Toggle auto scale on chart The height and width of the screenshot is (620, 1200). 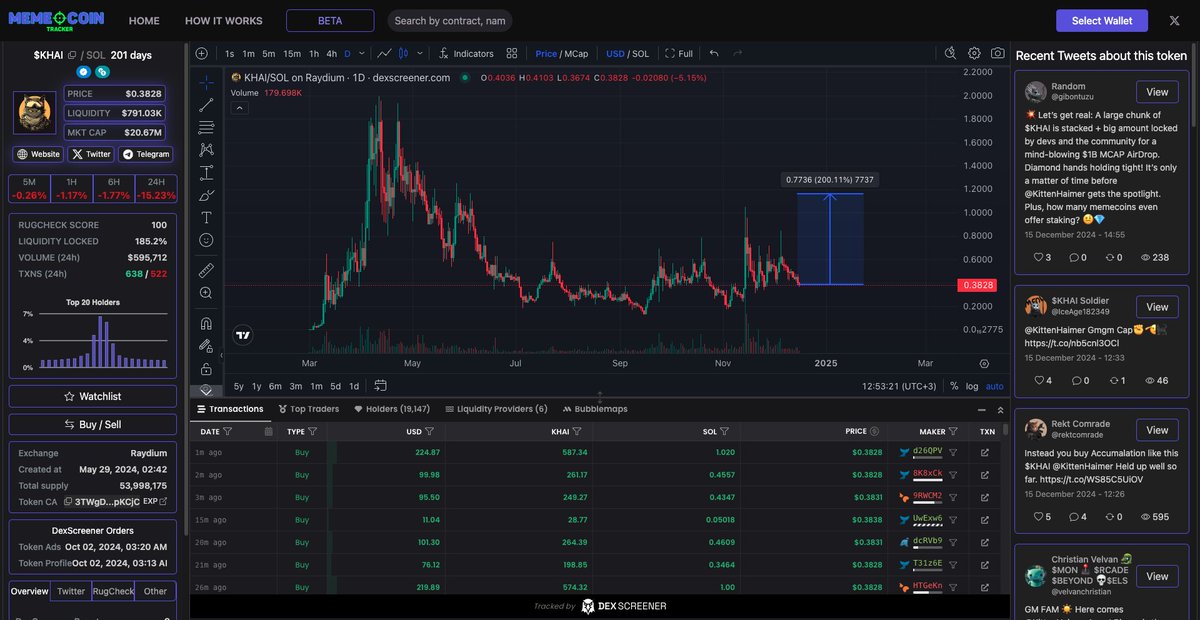tap(995, 386)
